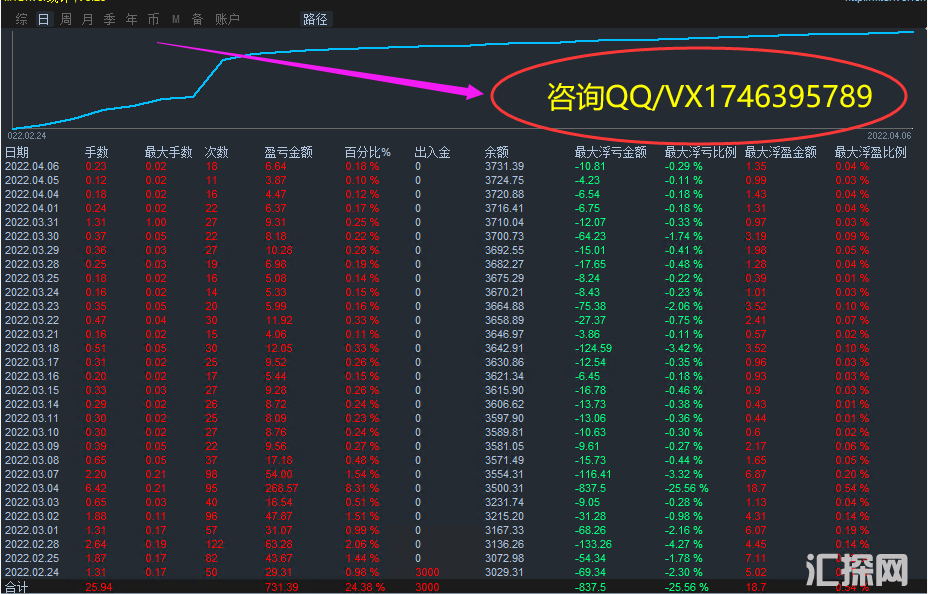Select the 日 daily tab
The width and height of the screenshot is (928, 594).
[x=44, y=20]
